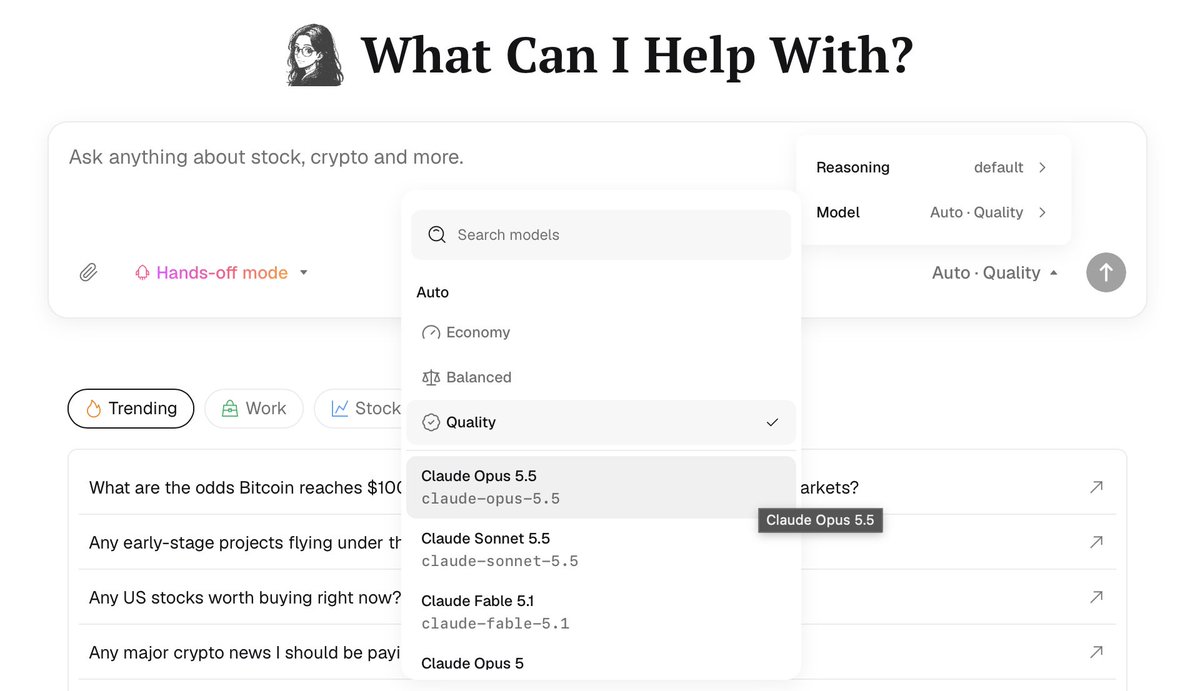Viewport: 1200px width, 691px height.
Task: Click the bell icon beside Hands-off mode
Action: (142, 272)
